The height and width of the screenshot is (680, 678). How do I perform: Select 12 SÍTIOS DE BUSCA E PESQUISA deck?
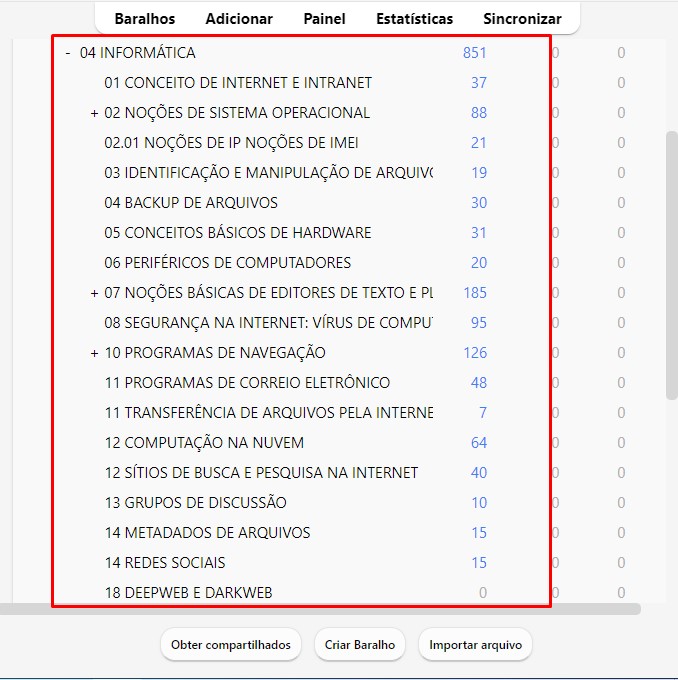[261, 472]
